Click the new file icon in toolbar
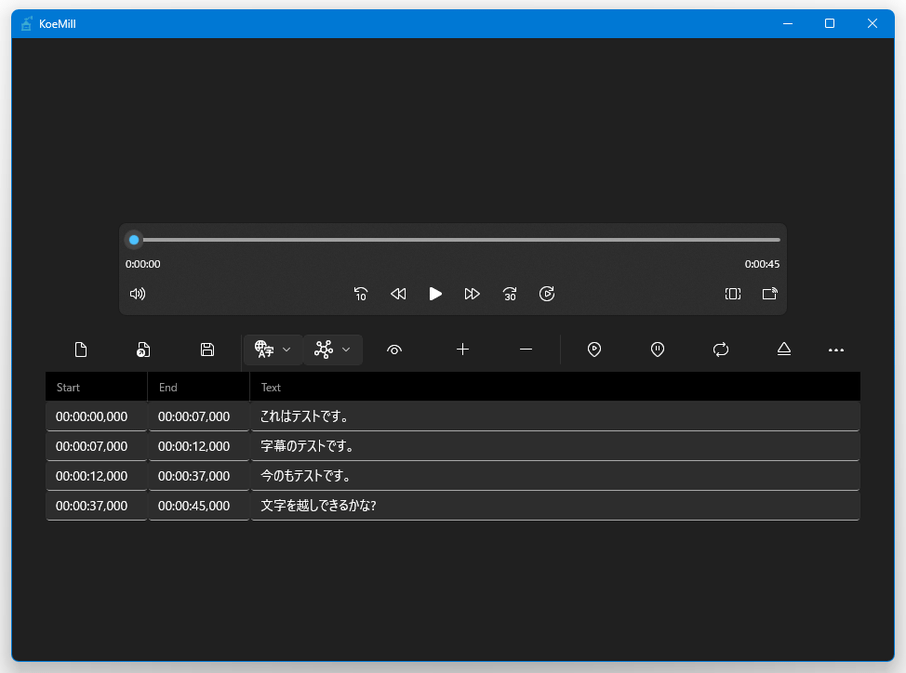 pyautogui.click(x=81, y=349)
